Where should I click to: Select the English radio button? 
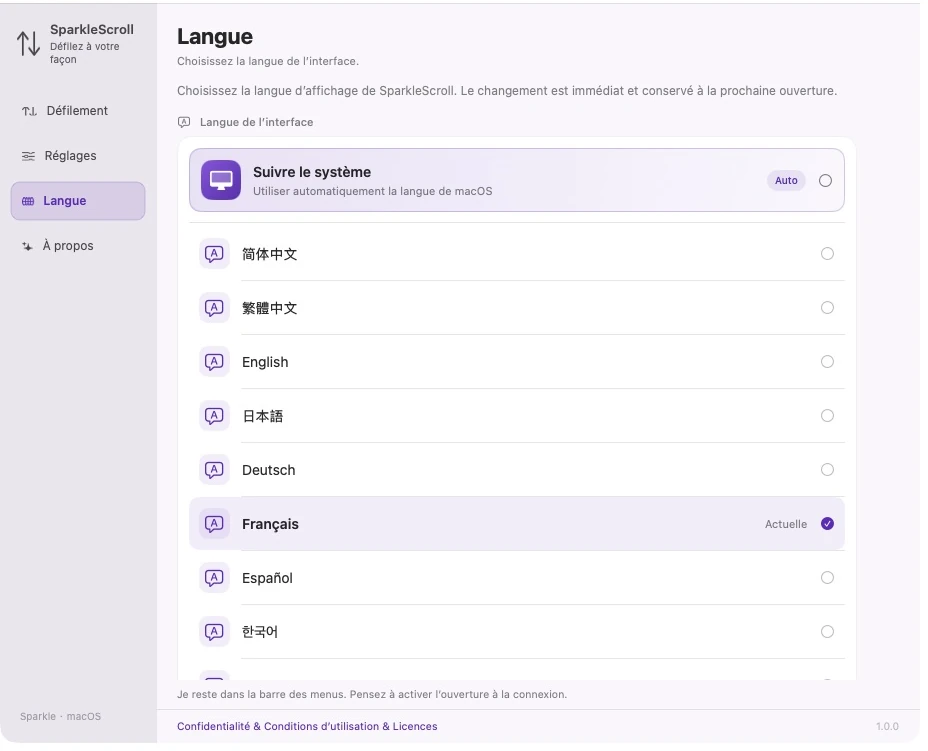pos(827,362)
